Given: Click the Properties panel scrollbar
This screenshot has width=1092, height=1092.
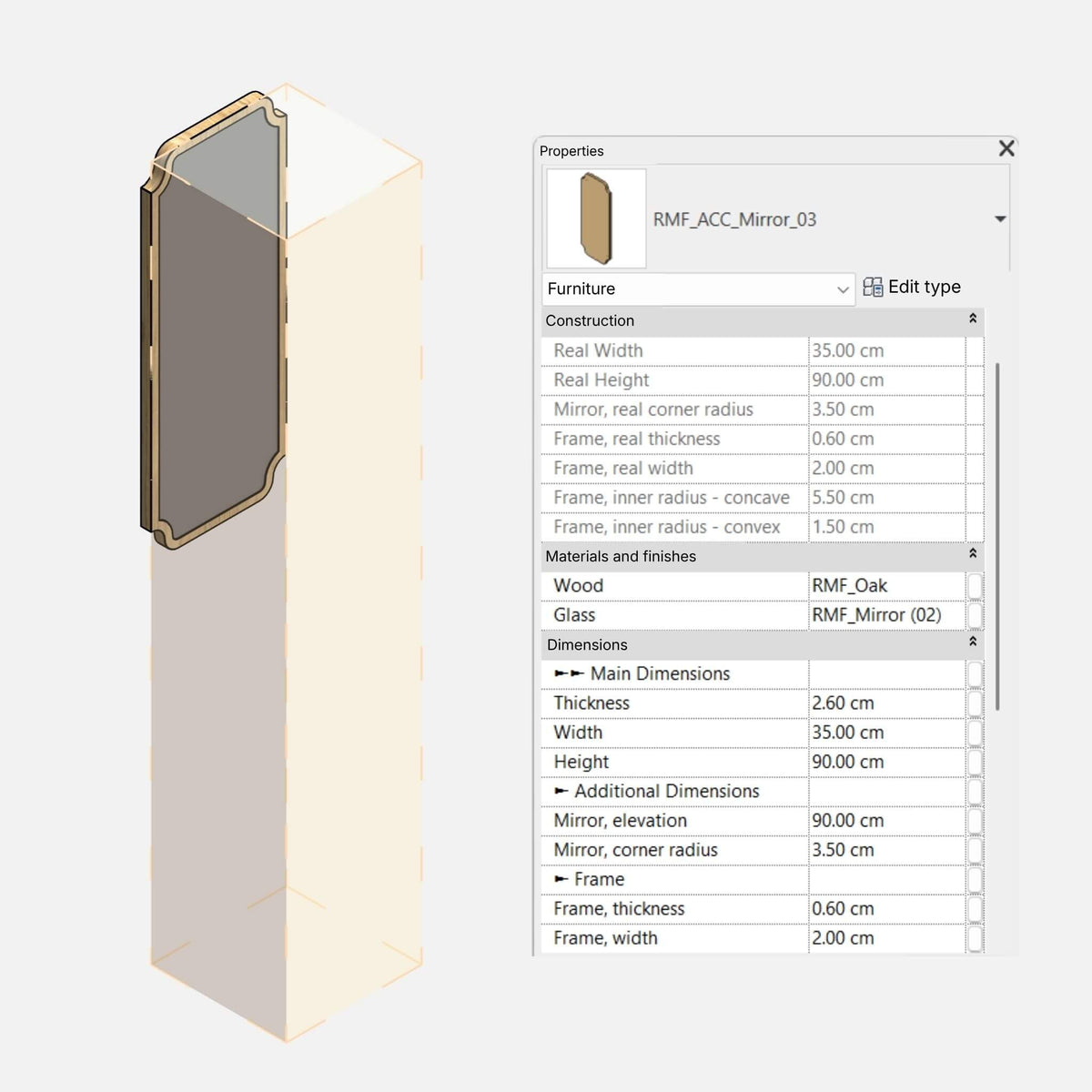Looking at the screenshot, I should (997, 537).
